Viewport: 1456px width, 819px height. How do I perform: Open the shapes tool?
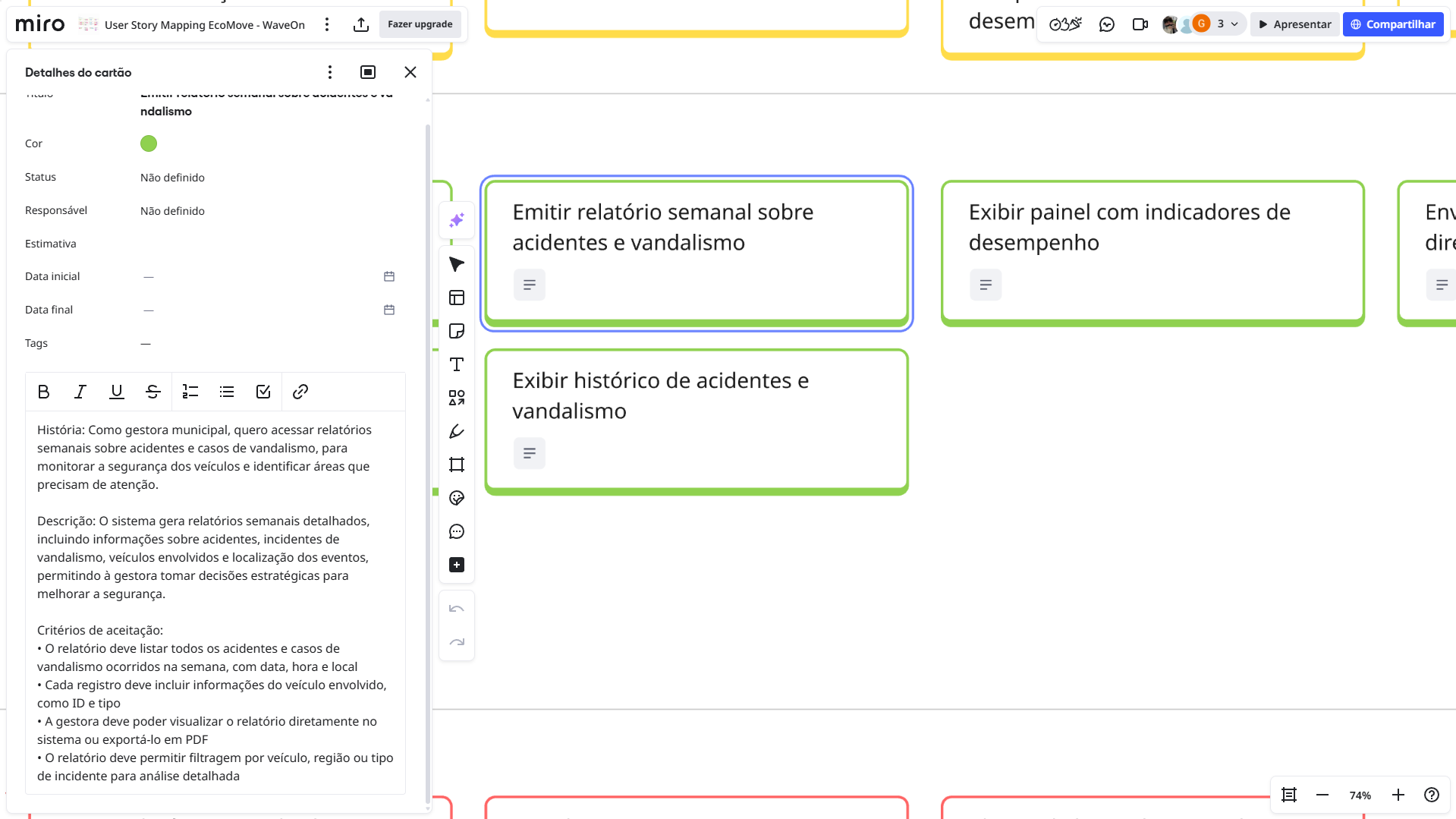point(457,398)
